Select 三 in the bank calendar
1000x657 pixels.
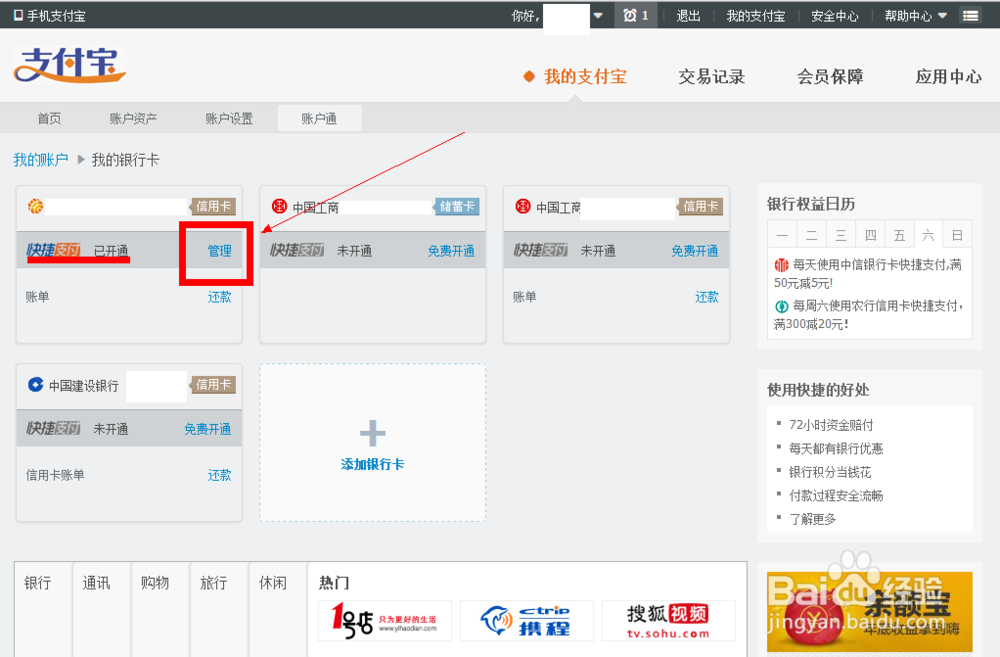(841, 235)
